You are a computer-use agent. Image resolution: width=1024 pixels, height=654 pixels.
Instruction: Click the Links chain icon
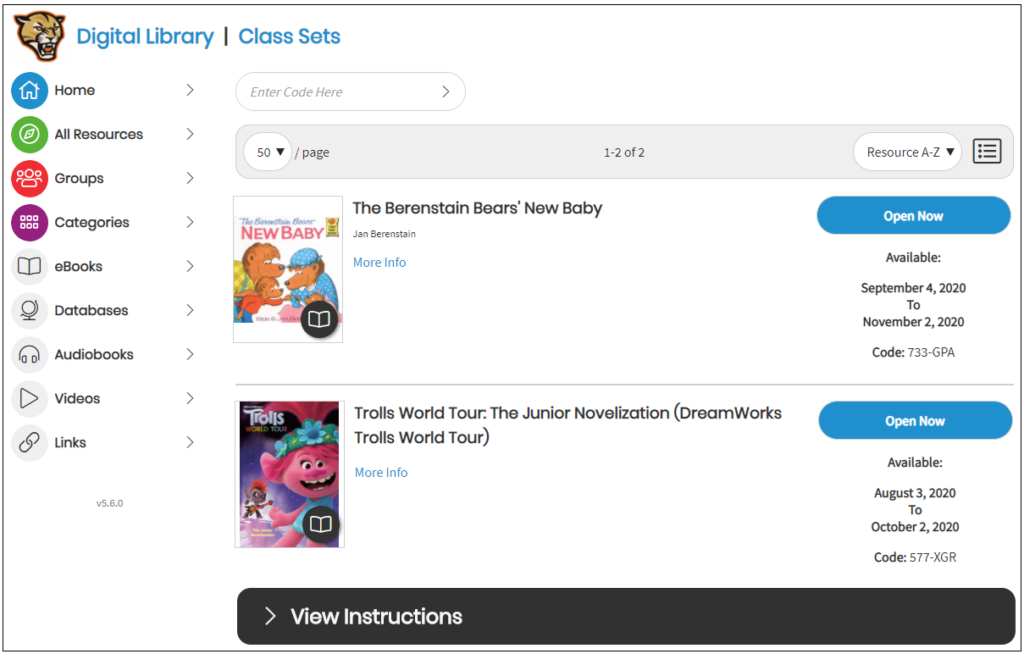[29, 442]
